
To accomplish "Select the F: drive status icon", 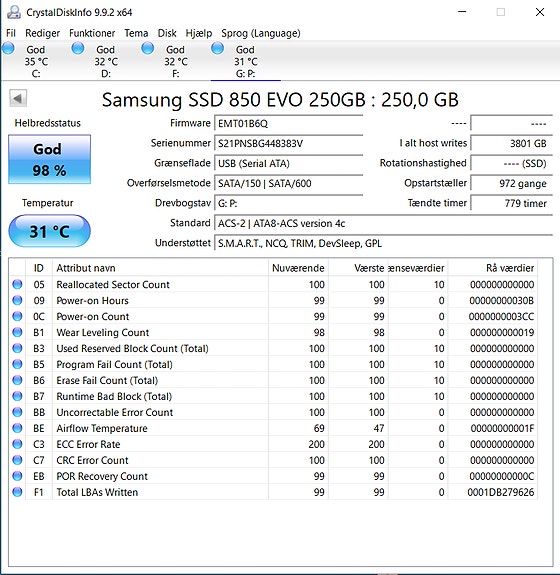I will pyautogui.click(x=148, y=48).
